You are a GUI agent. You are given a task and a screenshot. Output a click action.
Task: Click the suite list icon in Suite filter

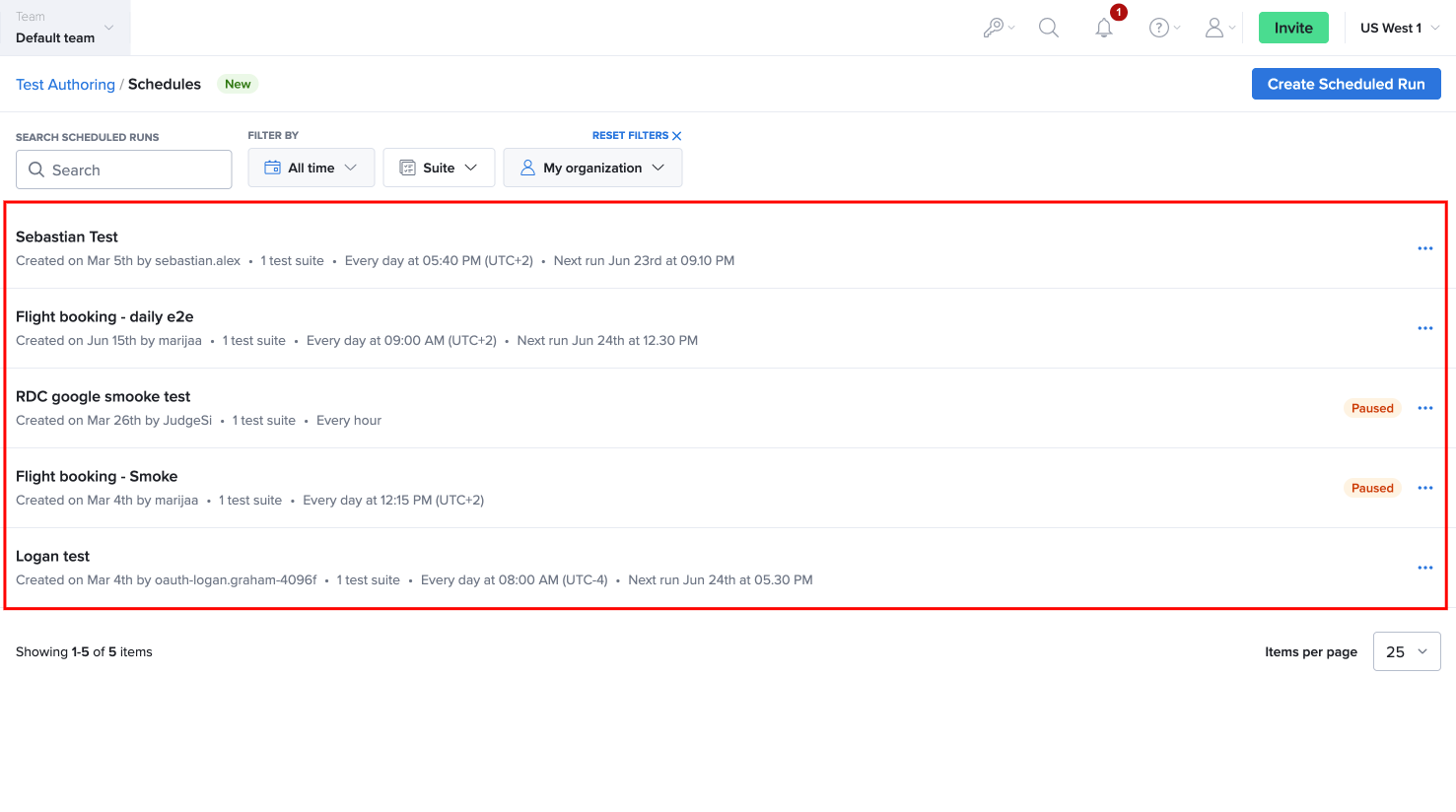coord(407,168)
